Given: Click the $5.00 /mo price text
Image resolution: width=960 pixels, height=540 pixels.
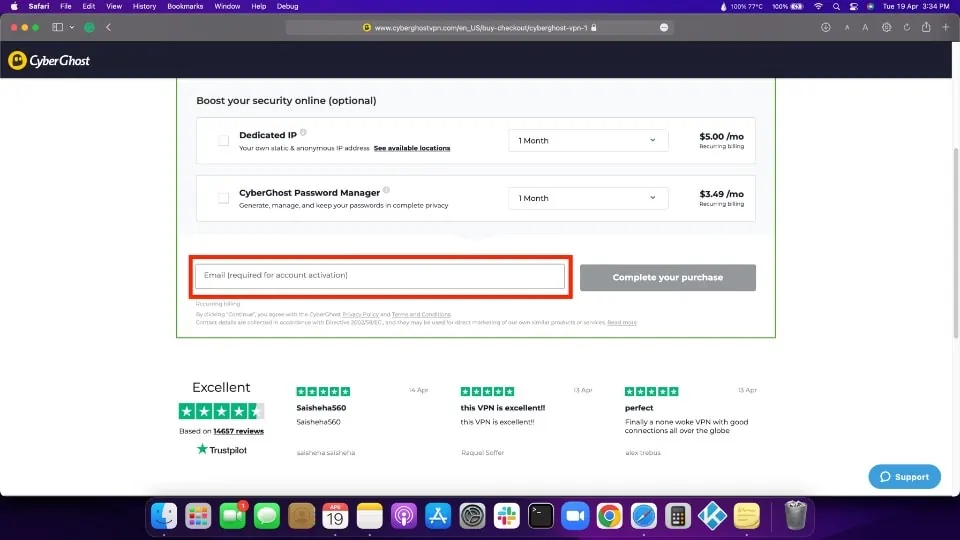Looking at the screenshot, I should pyautogui.click(x=721, y=137).
